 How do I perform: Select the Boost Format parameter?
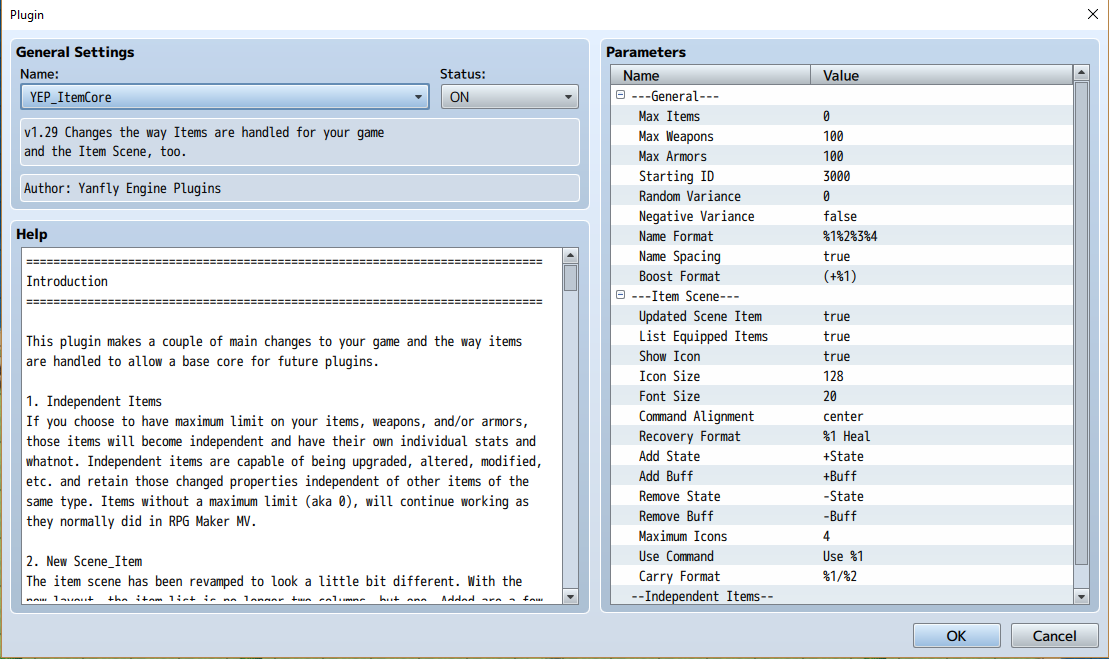pyautogui.click(x=842, y=276)
